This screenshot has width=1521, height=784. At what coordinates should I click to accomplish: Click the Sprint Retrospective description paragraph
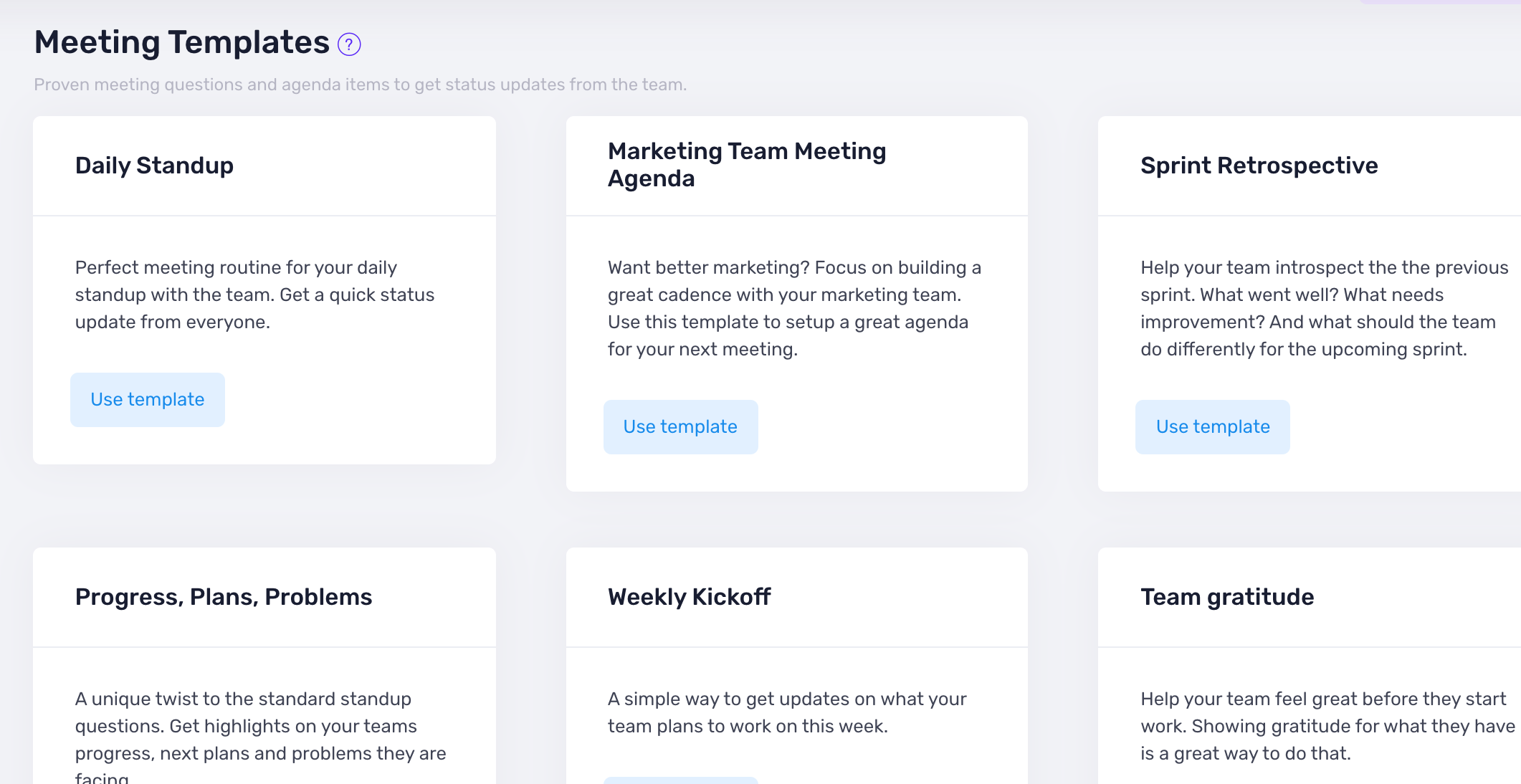(1325, 308)
